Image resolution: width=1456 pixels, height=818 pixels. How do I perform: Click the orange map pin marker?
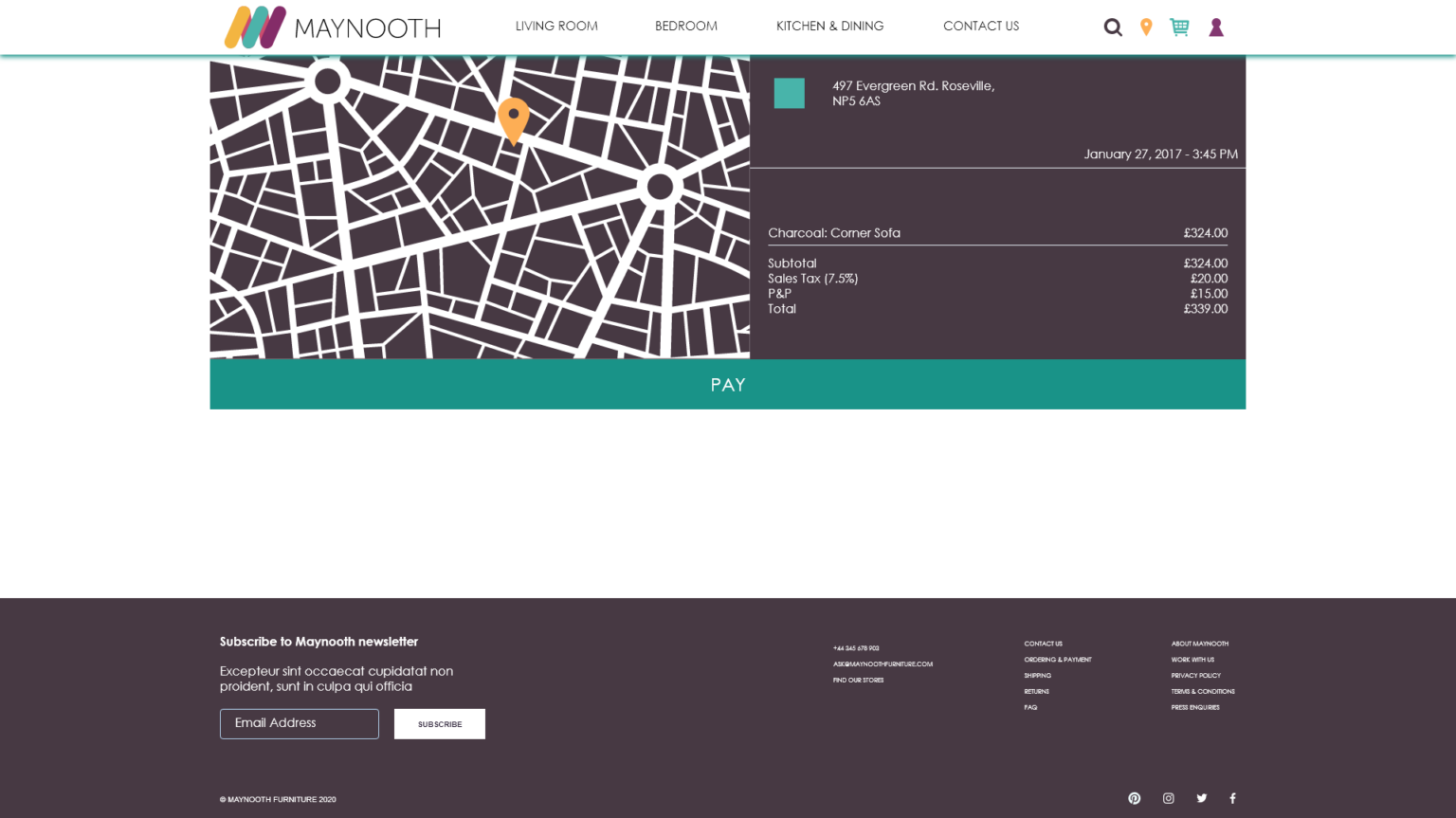click(x=514, y=120)
